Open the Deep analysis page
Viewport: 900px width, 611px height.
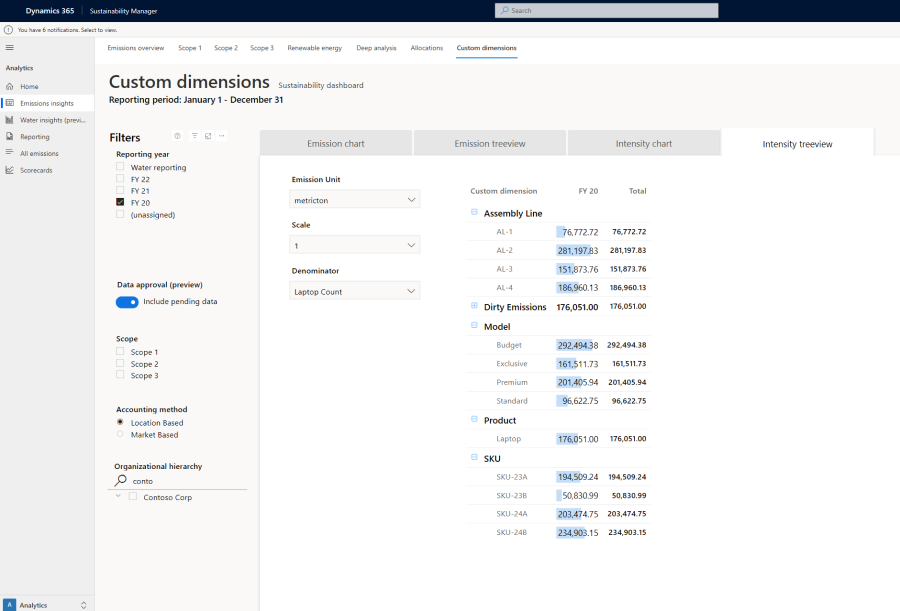coord(376,47)
